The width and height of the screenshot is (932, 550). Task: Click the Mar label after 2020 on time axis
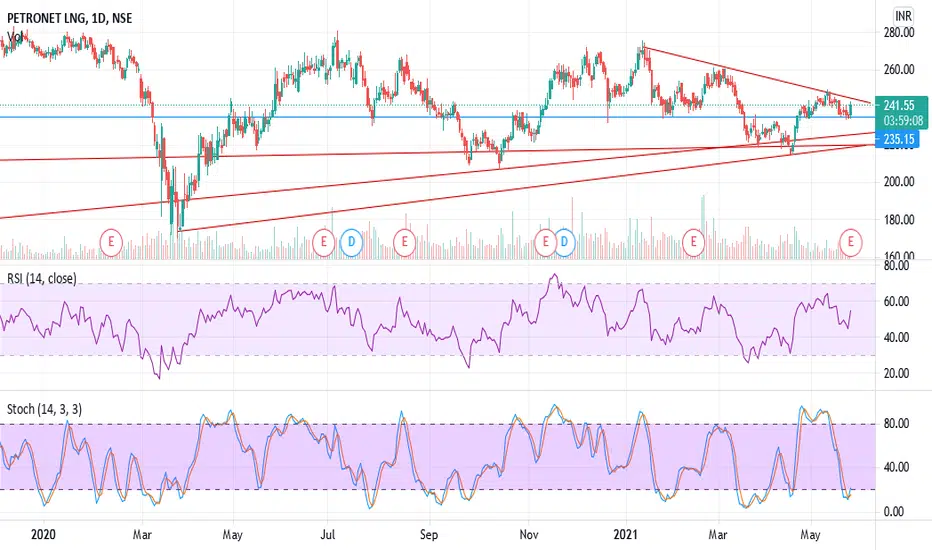pyautogui.click(x=142, y=535)
